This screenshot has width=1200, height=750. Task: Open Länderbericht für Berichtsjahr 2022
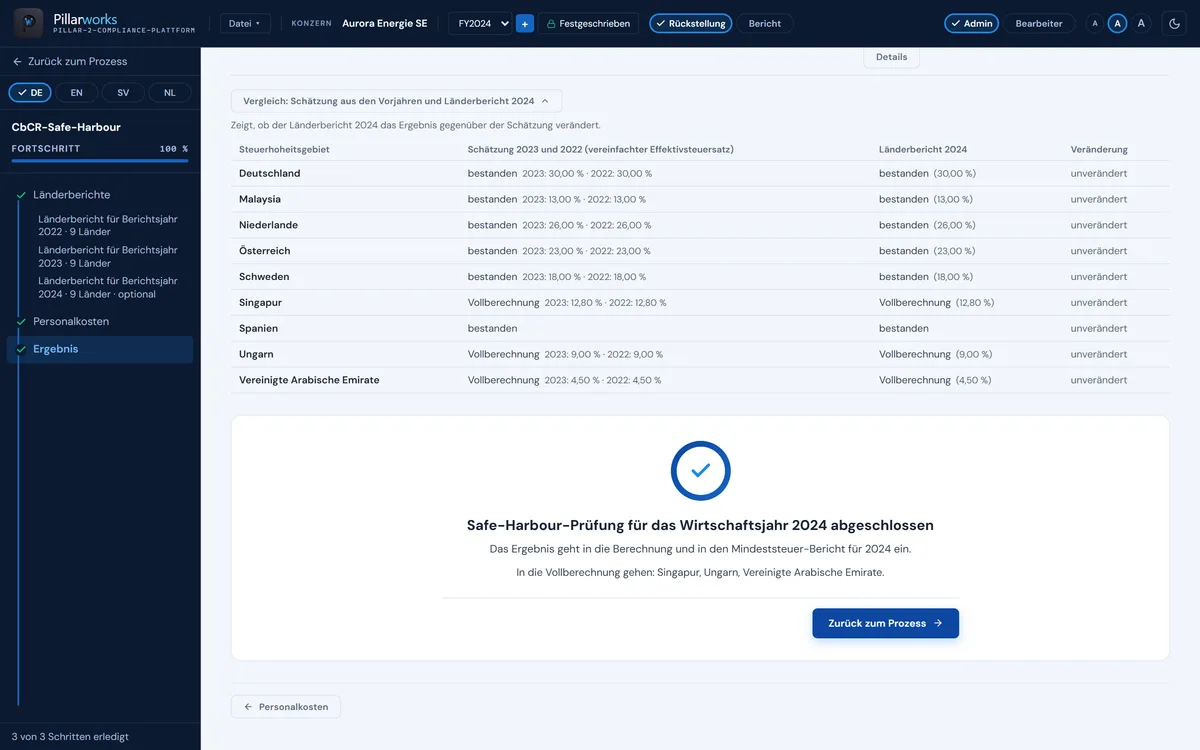108,225
